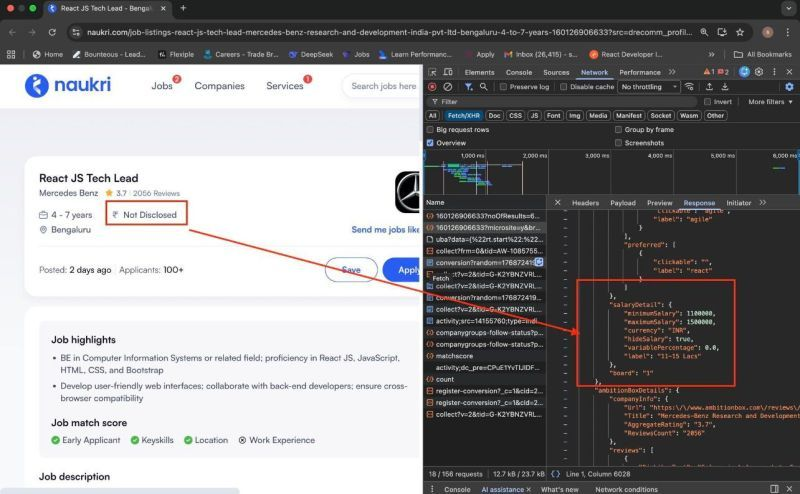Switch to the Elements panel tab
The height and width of the screenshot is (494, 800).
[479, 72]
